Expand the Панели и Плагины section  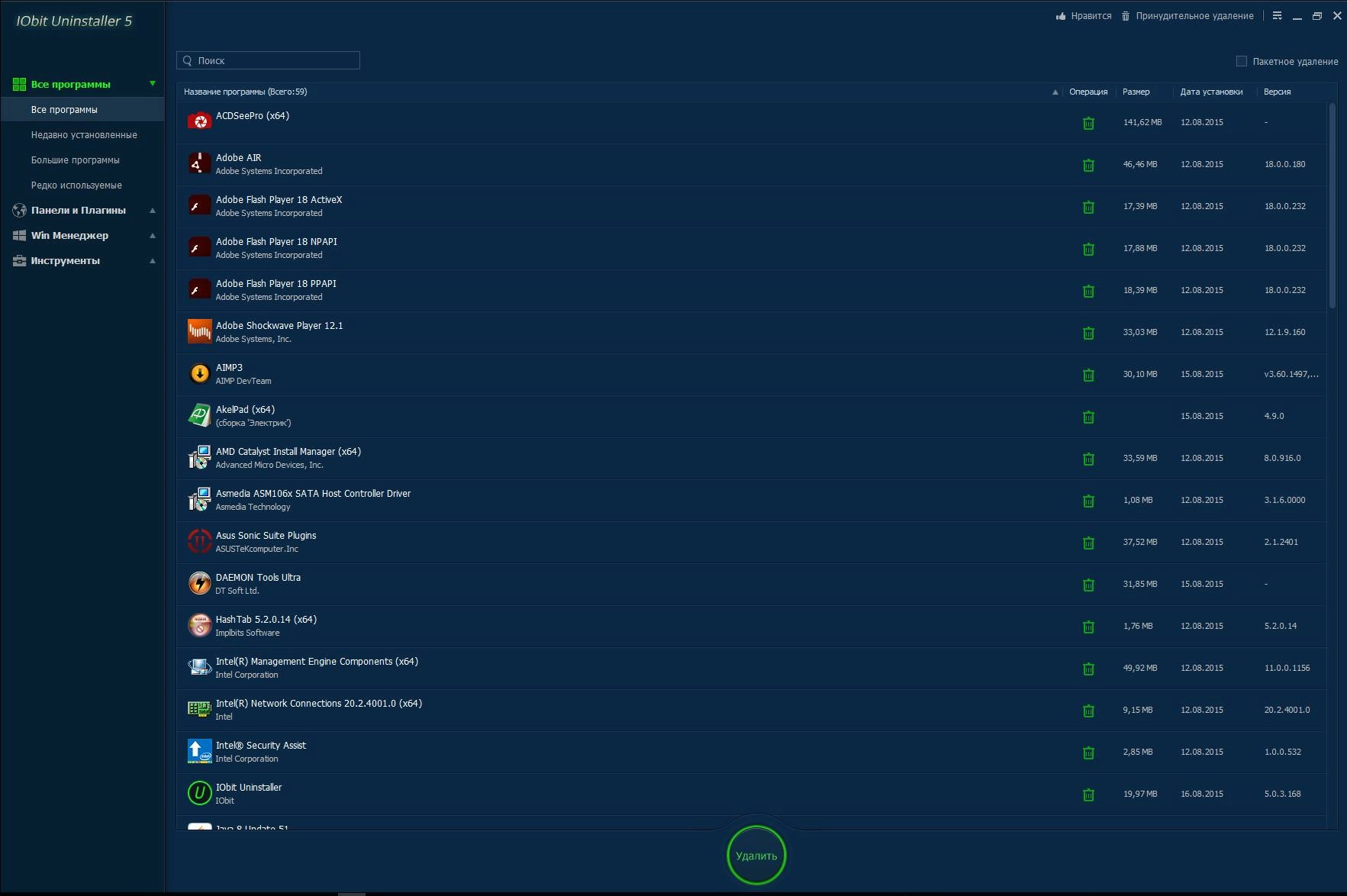[x=153, y=210]
